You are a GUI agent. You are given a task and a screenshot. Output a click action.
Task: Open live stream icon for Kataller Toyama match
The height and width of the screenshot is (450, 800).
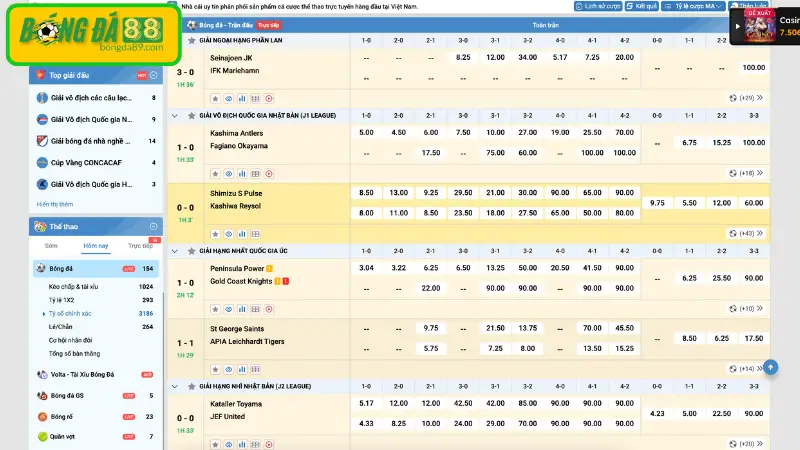(269, 444)
